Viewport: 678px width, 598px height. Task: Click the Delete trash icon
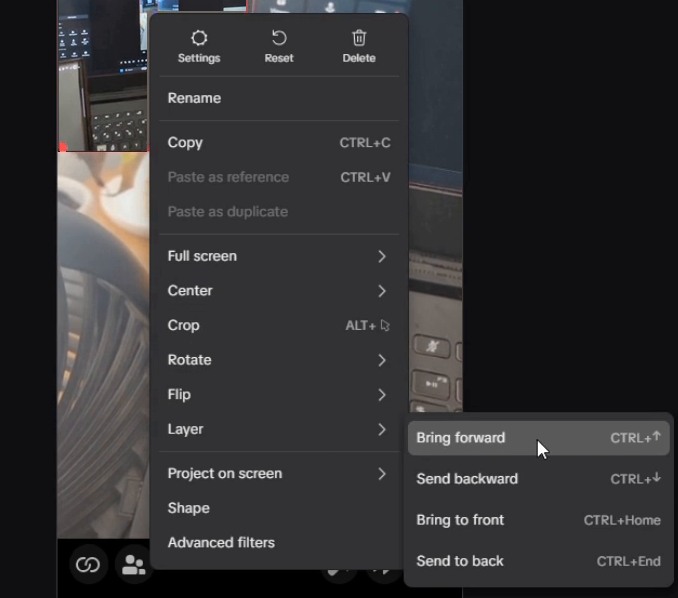point(359,47)
